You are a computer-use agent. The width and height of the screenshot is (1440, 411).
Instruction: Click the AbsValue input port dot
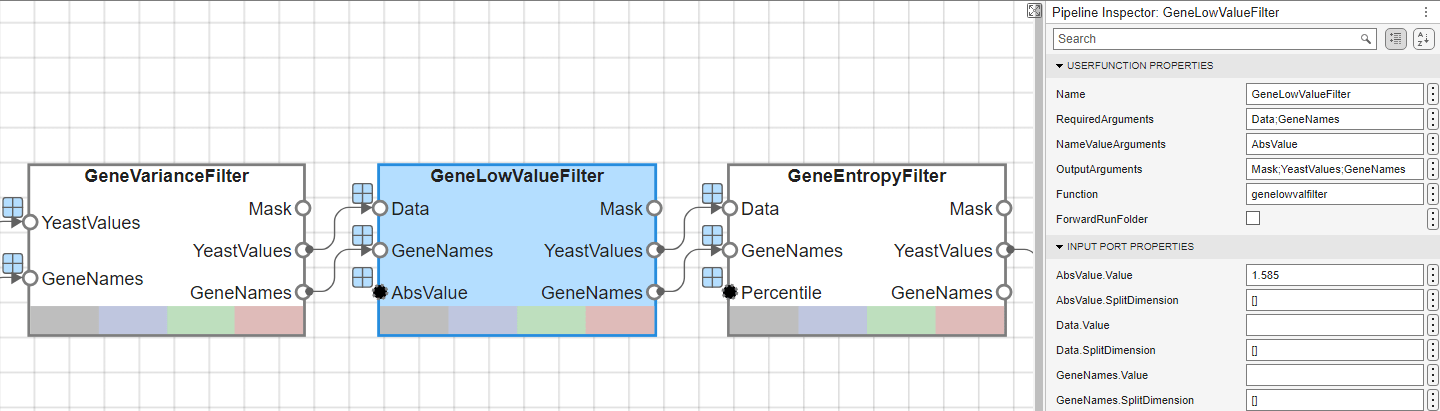pos(380,293)
